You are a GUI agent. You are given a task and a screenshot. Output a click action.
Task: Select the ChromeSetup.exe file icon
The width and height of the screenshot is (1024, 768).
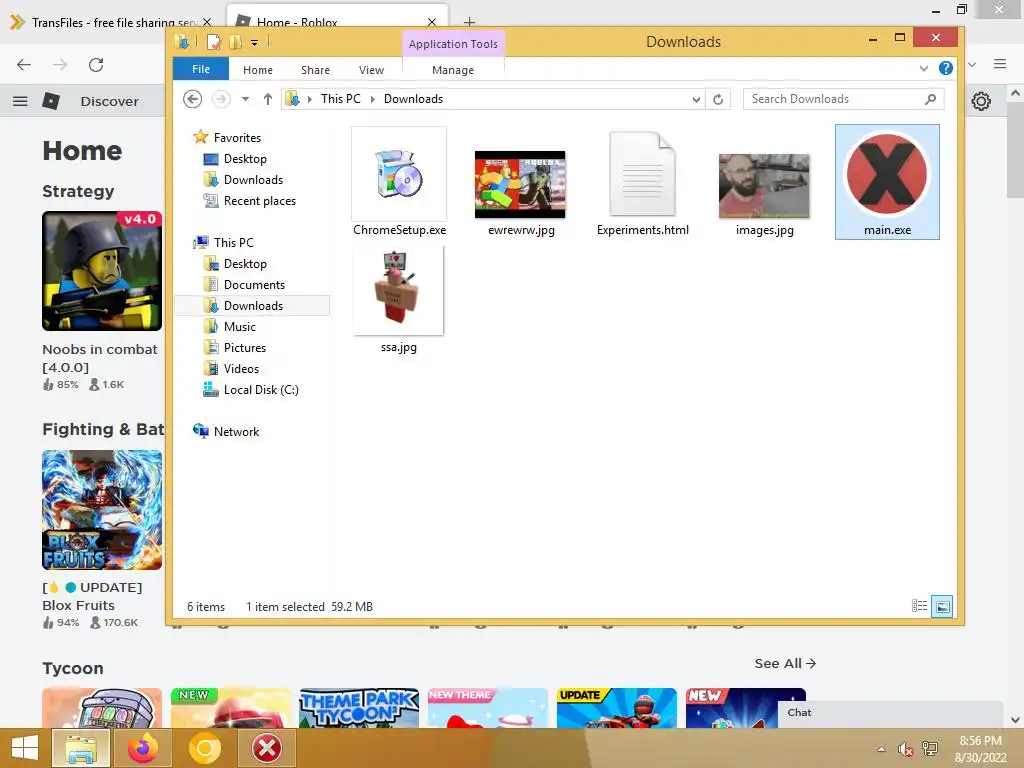click(399, 173)
